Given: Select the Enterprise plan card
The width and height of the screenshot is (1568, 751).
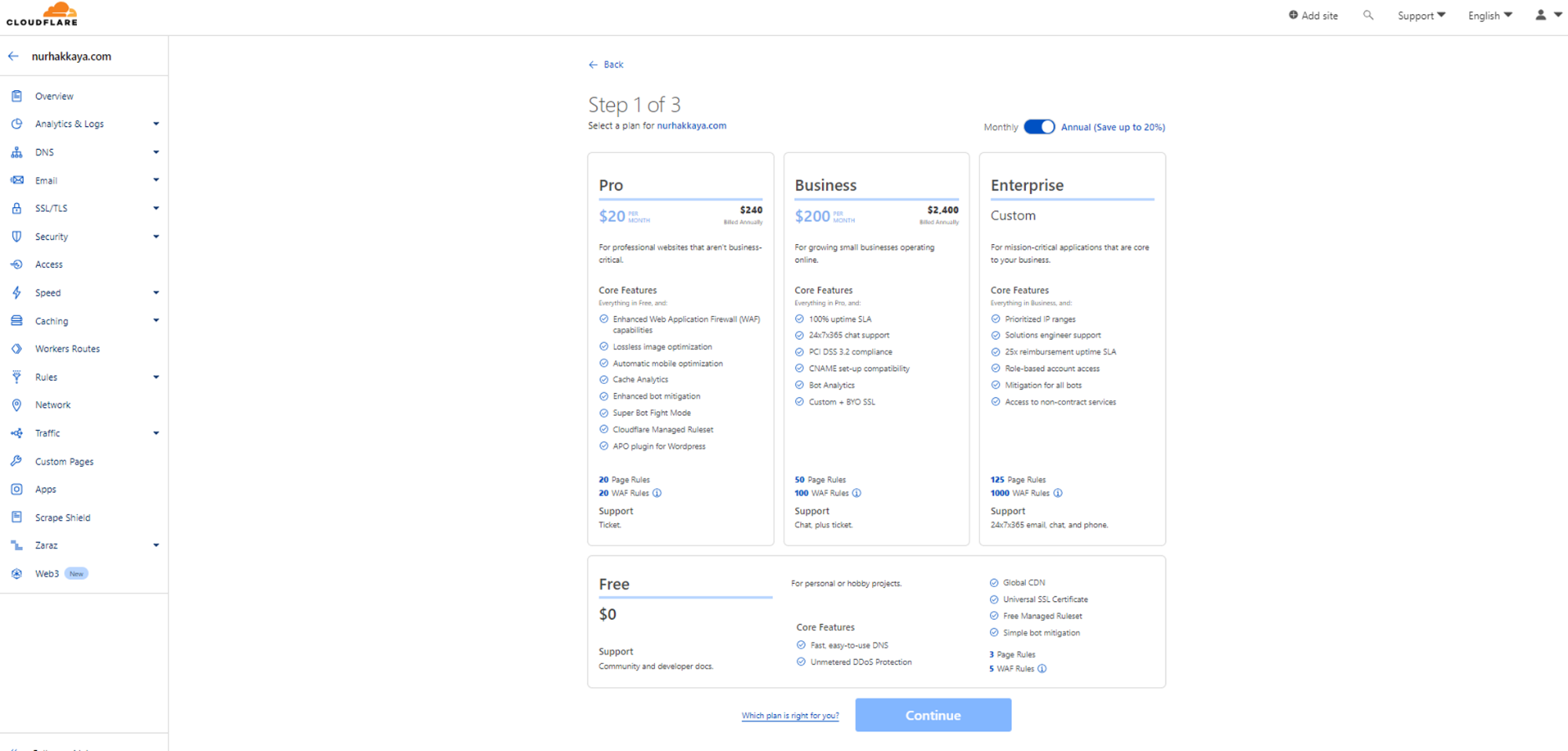Looking at the screenshot, I should point(1072,348).
